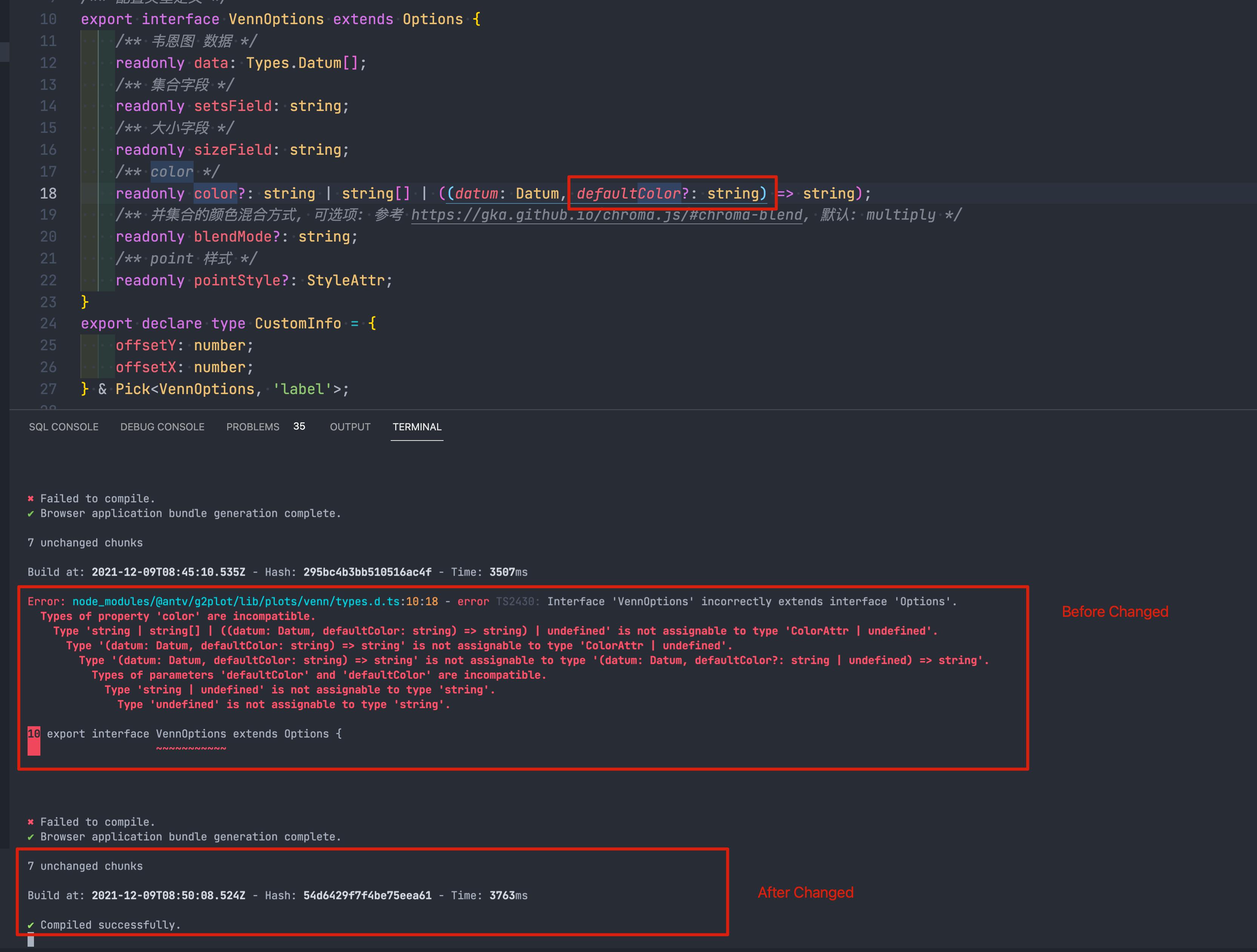Click the CustomInfo type name on line 24

298,323
